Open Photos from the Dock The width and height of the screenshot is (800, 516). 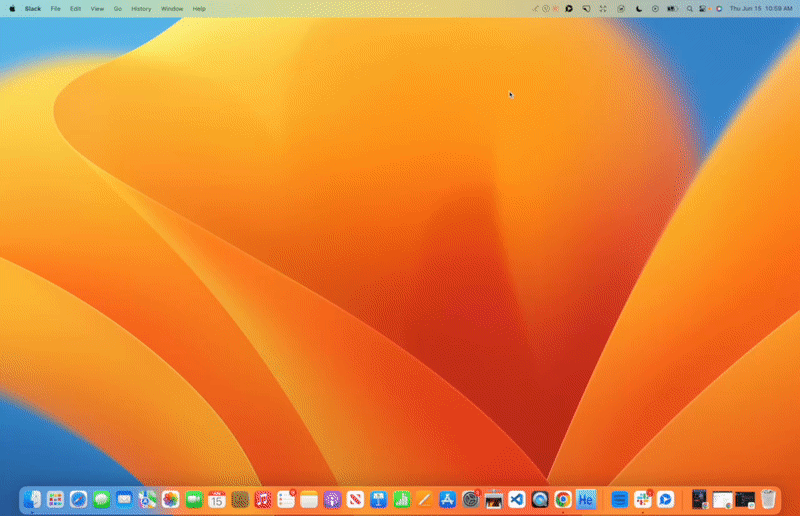(170, 499)
